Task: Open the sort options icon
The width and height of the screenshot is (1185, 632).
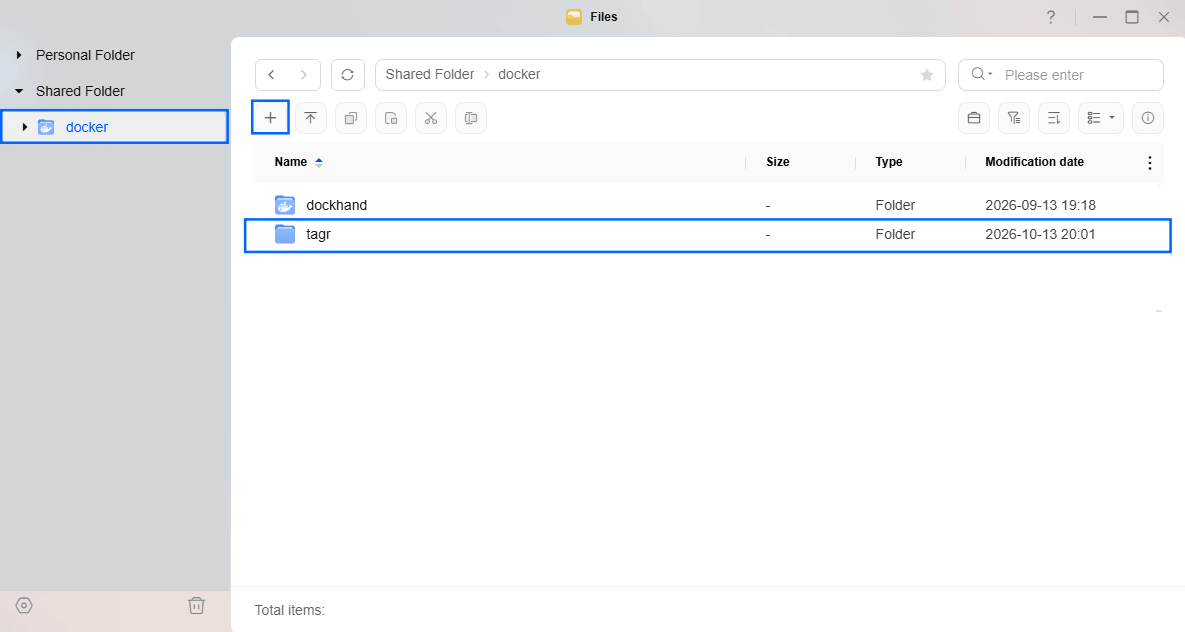Action: (1054, 118)
